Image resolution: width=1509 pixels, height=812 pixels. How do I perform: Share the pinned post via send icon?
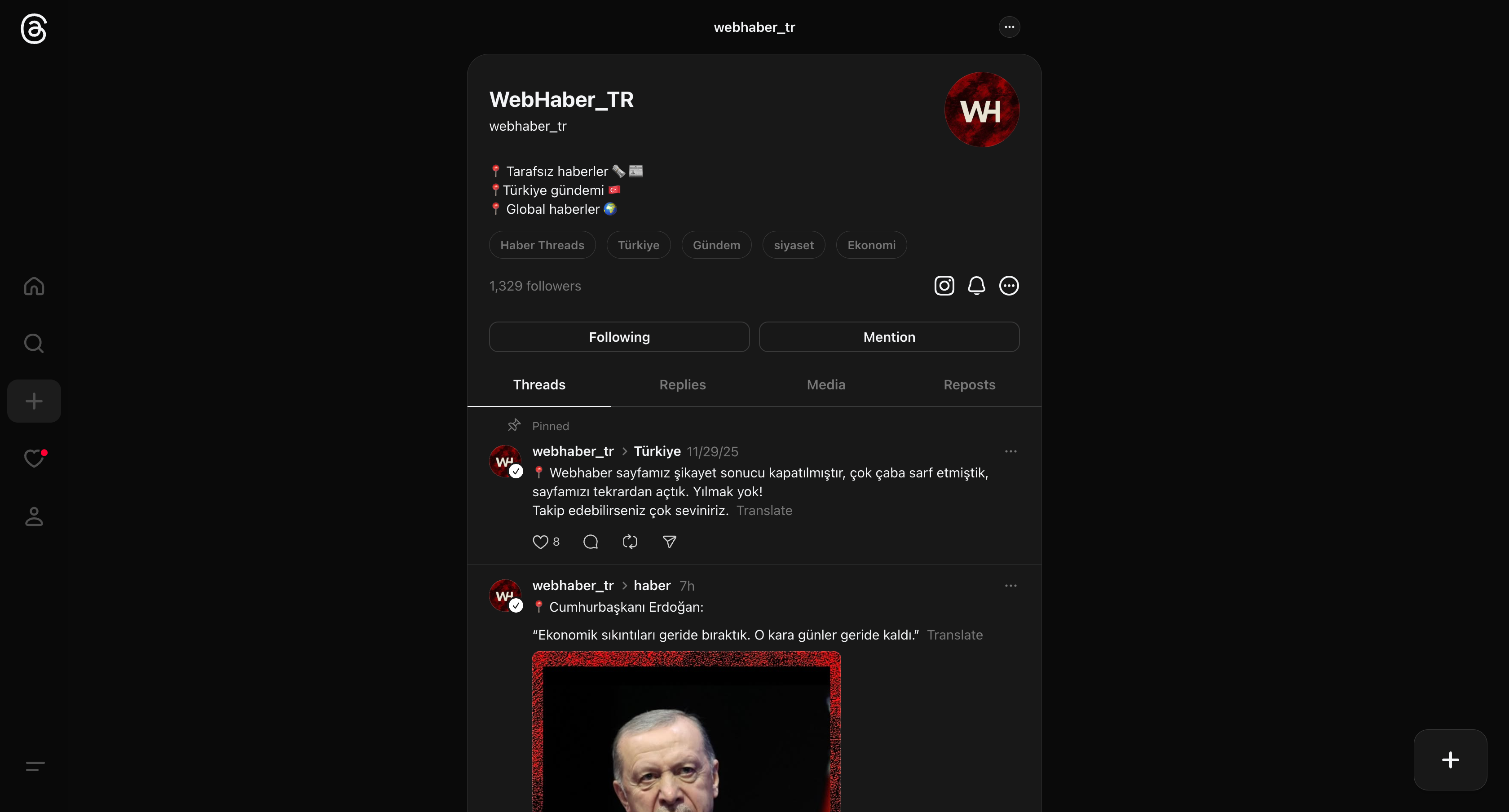(669, 542)
